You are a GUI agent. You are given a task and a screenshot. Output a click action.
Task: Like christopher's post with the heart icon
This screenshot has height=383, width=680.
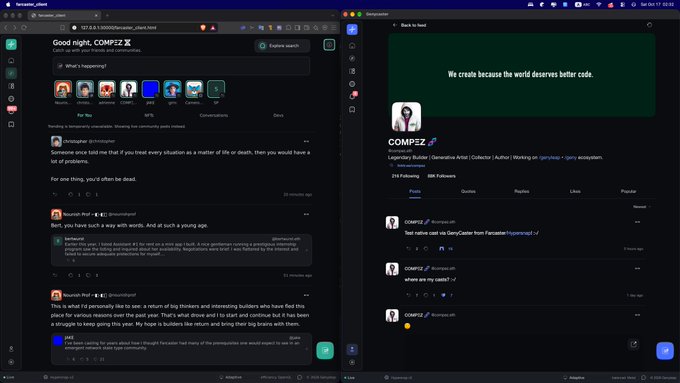tap(88, 194)
